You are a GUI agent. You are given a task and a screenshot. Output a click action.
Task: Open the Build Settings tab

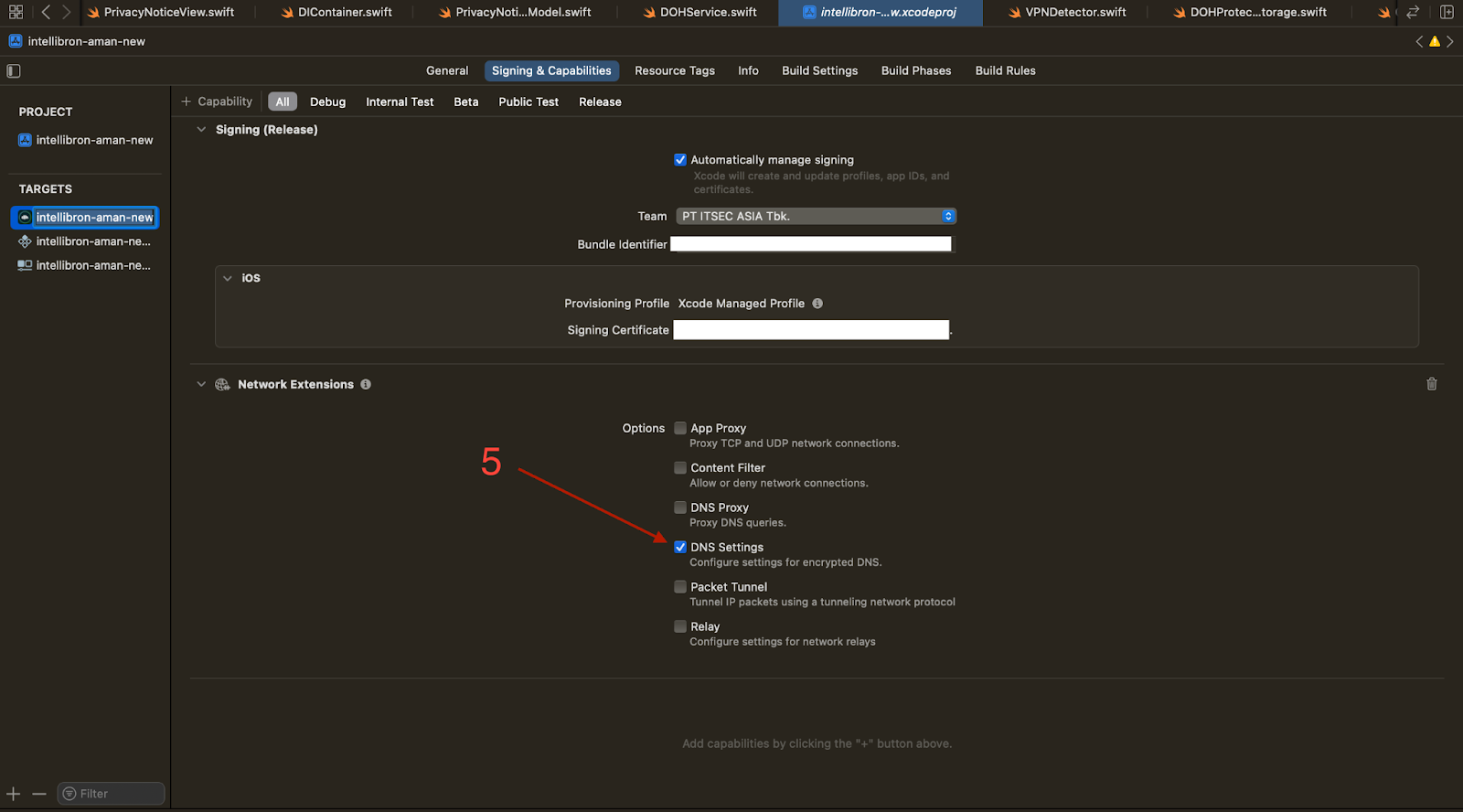(x=820, y=70)
